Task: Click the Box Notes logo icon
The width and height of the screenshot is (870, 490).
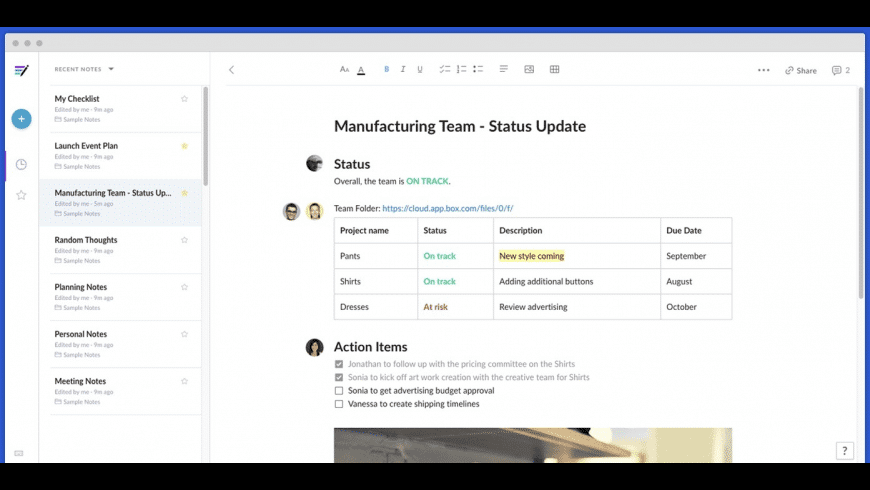Action: [x=21, y=70]
